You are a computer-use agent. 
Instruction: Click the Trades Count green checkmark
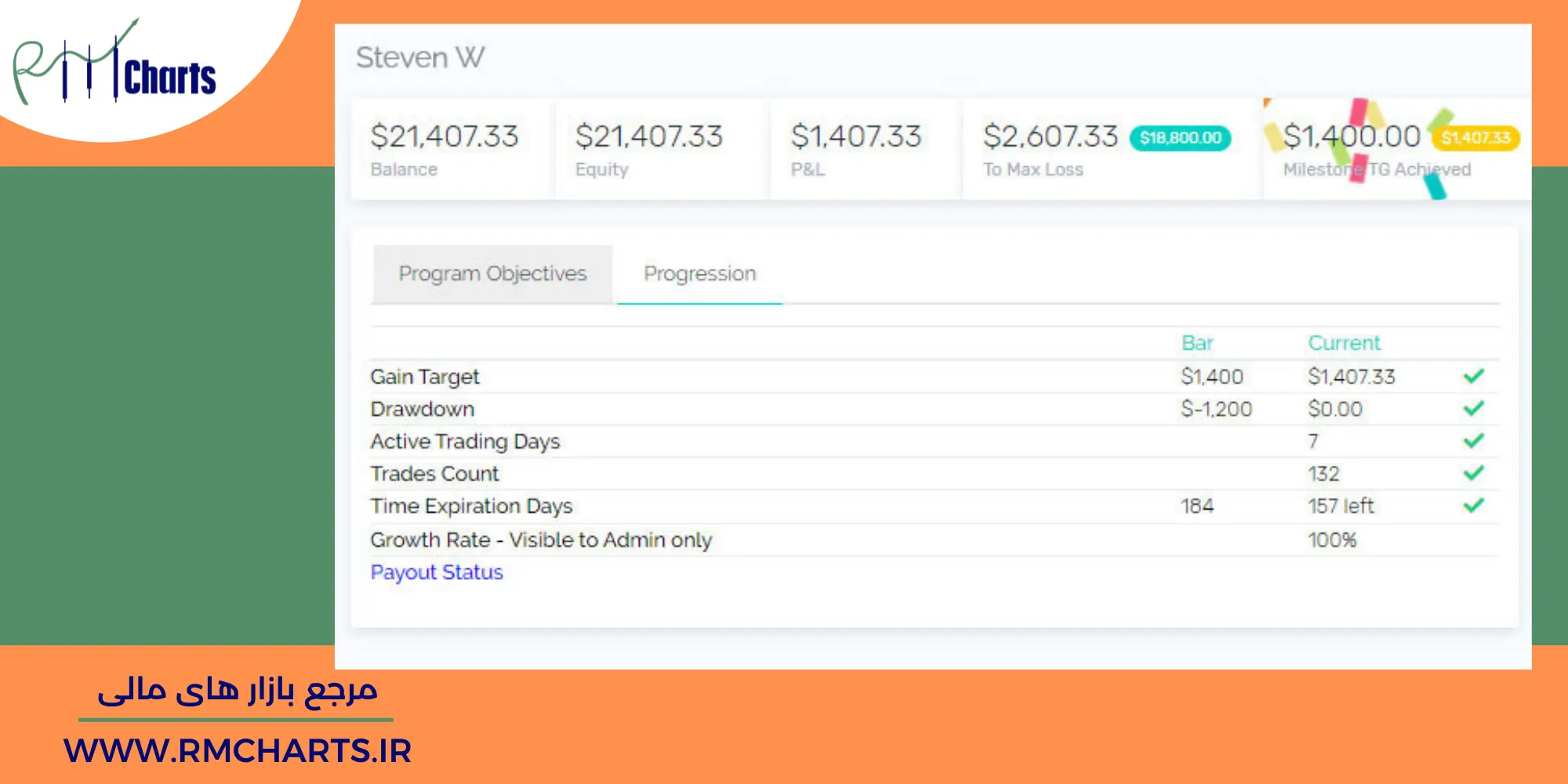(1473, 473)
